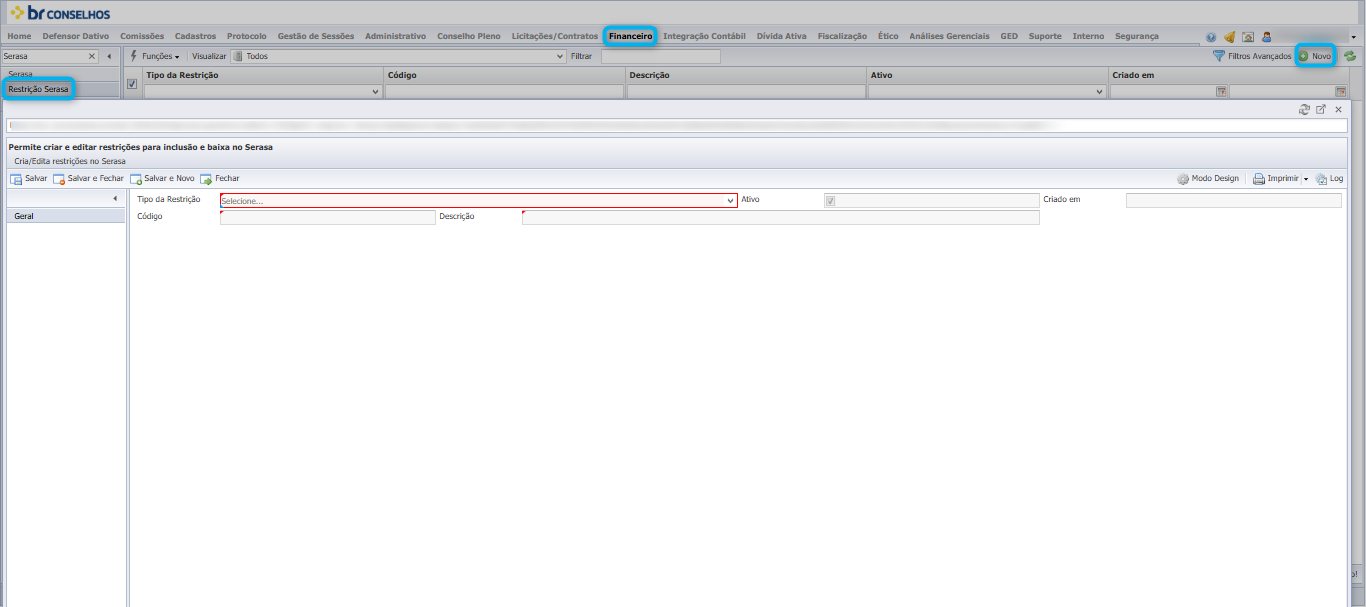Image resolution: width=1366 pixels, height=607 pixels.
Task: Click Fechar in the form toolbar
Action: 220,179
